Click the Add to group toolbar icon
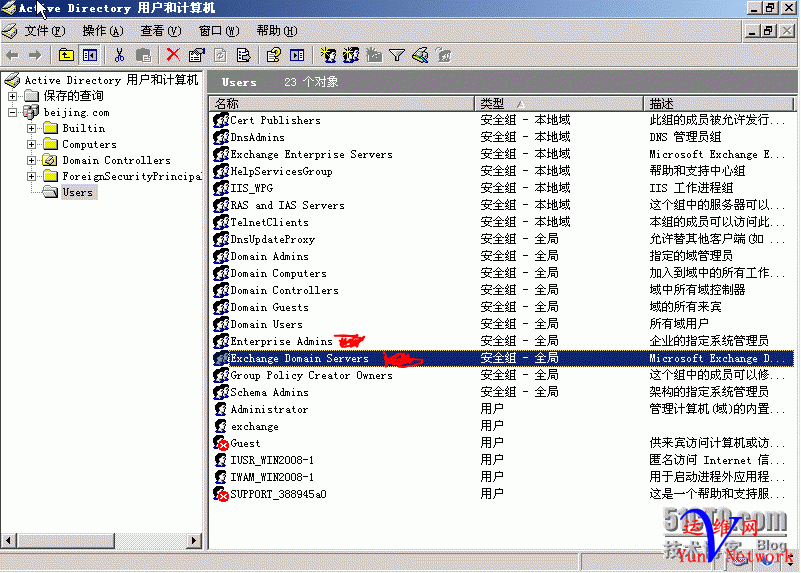Image resolution: width=801 pixels, height=573 pixels. [443, 55]
